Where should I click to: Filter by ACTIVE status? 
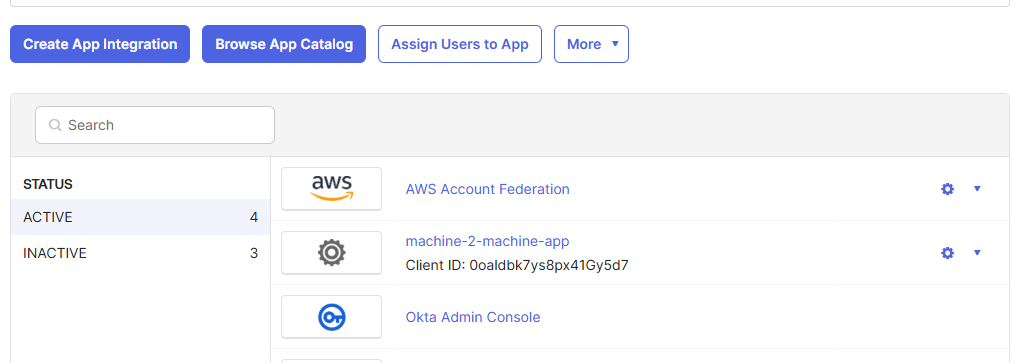(x=140, y=217)
